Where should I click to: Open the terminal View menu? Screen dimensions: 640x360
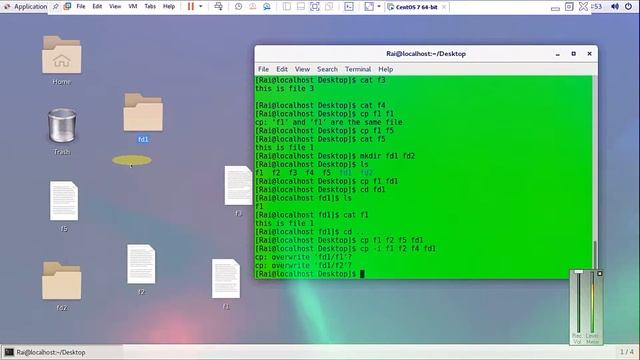pos(302,69)
